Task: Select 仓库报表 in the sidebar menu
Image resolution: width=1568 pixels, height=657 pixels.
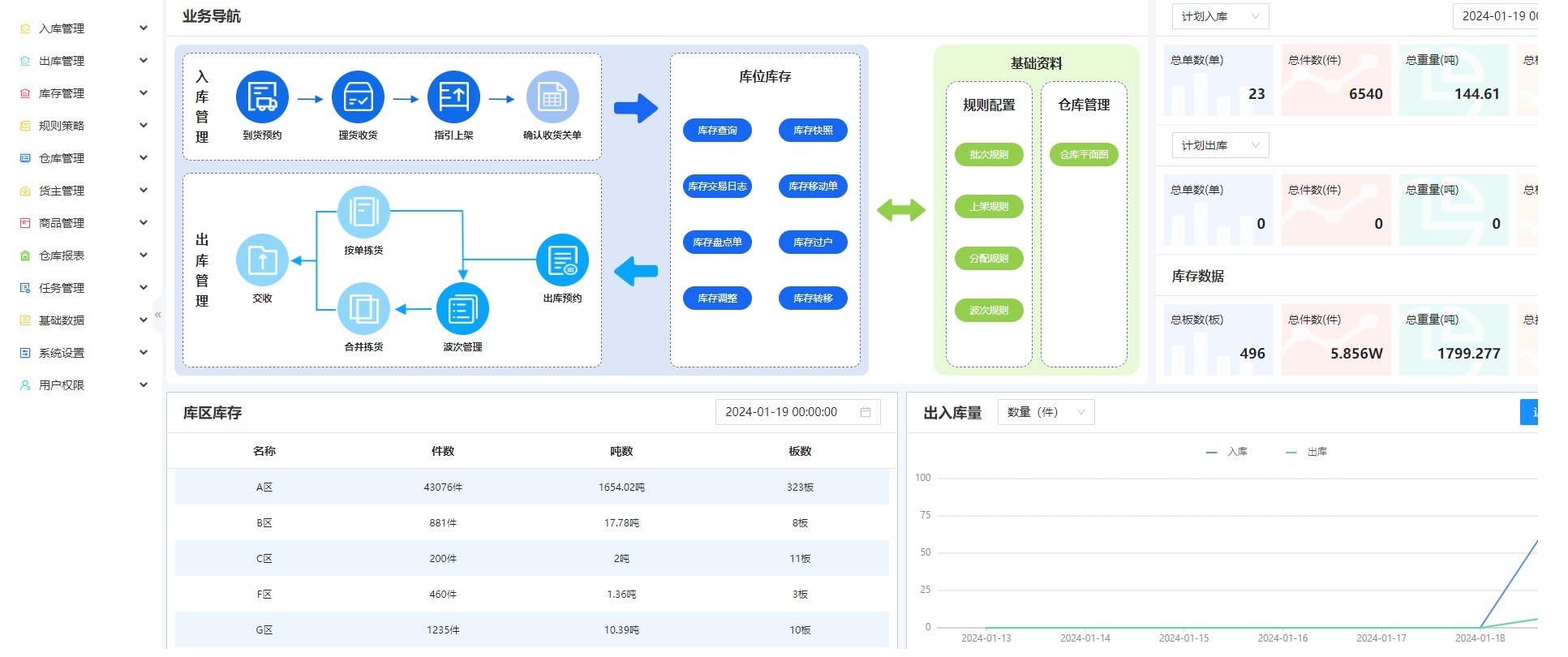Action: 62,255
